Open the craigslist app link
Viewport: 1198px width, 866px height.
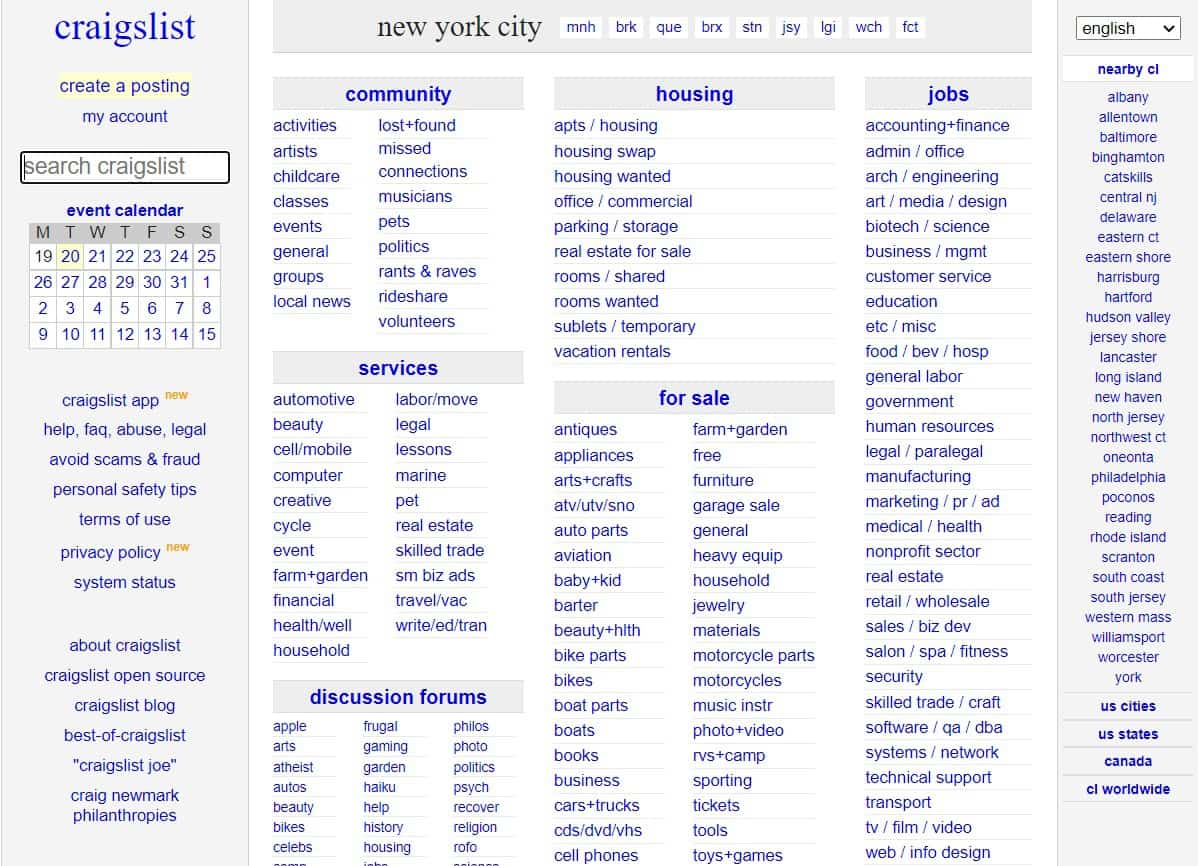pyautogui.click(x=110, y=401)
